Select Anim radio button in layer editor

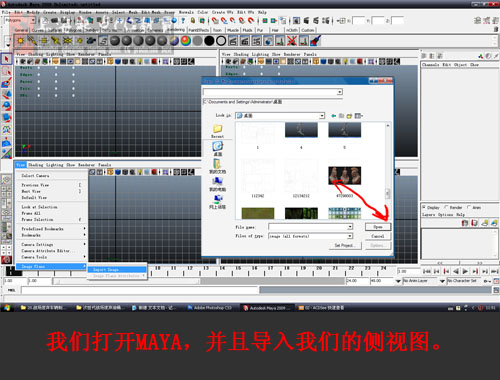pos(469,207)
